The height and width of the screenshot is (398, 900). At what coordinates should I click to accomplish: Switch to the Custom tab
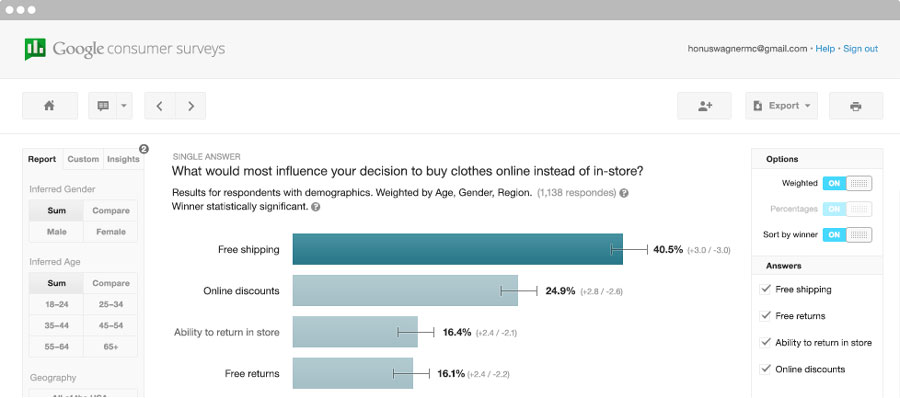83,159
